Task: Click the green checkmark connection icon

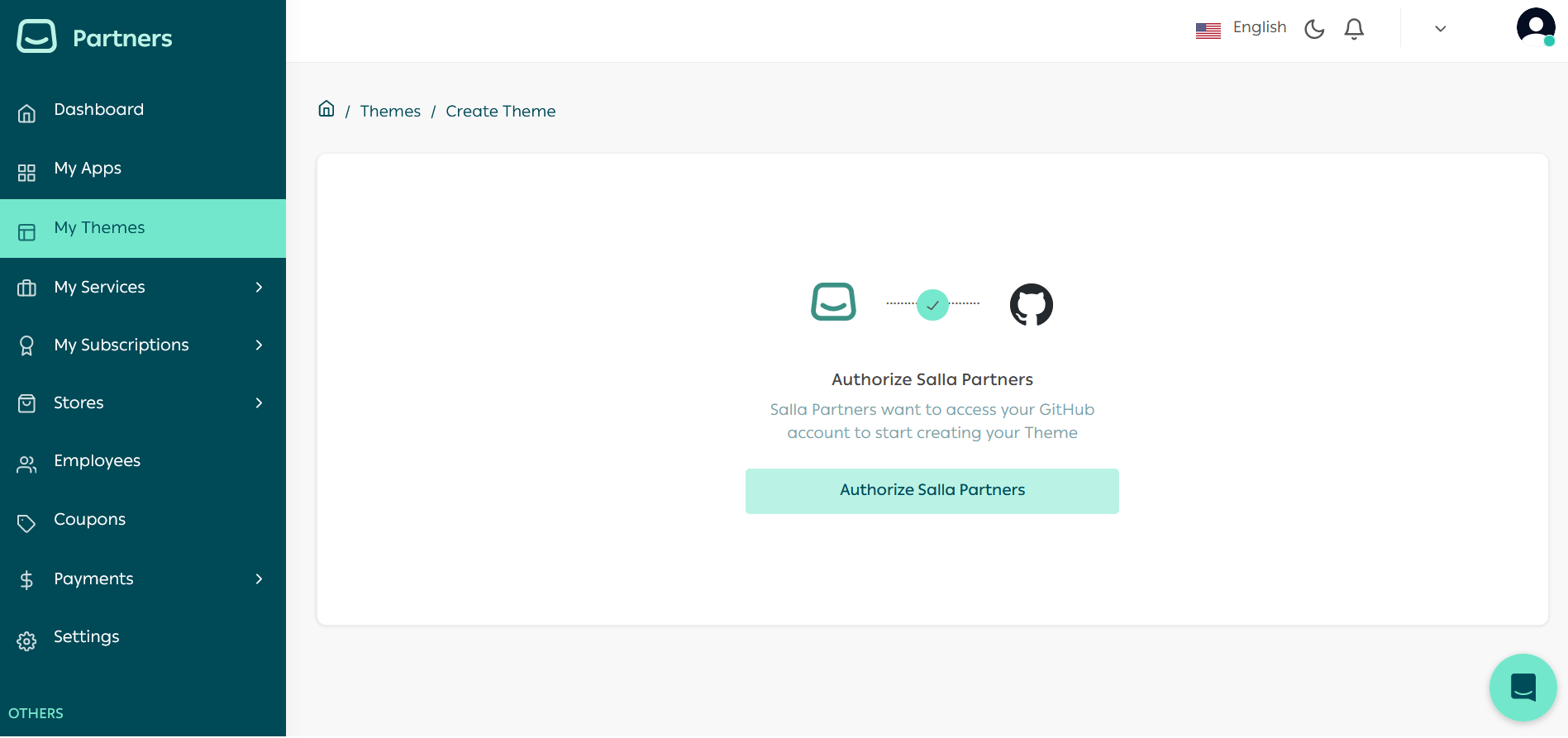Action: click(x=932, y=305)
